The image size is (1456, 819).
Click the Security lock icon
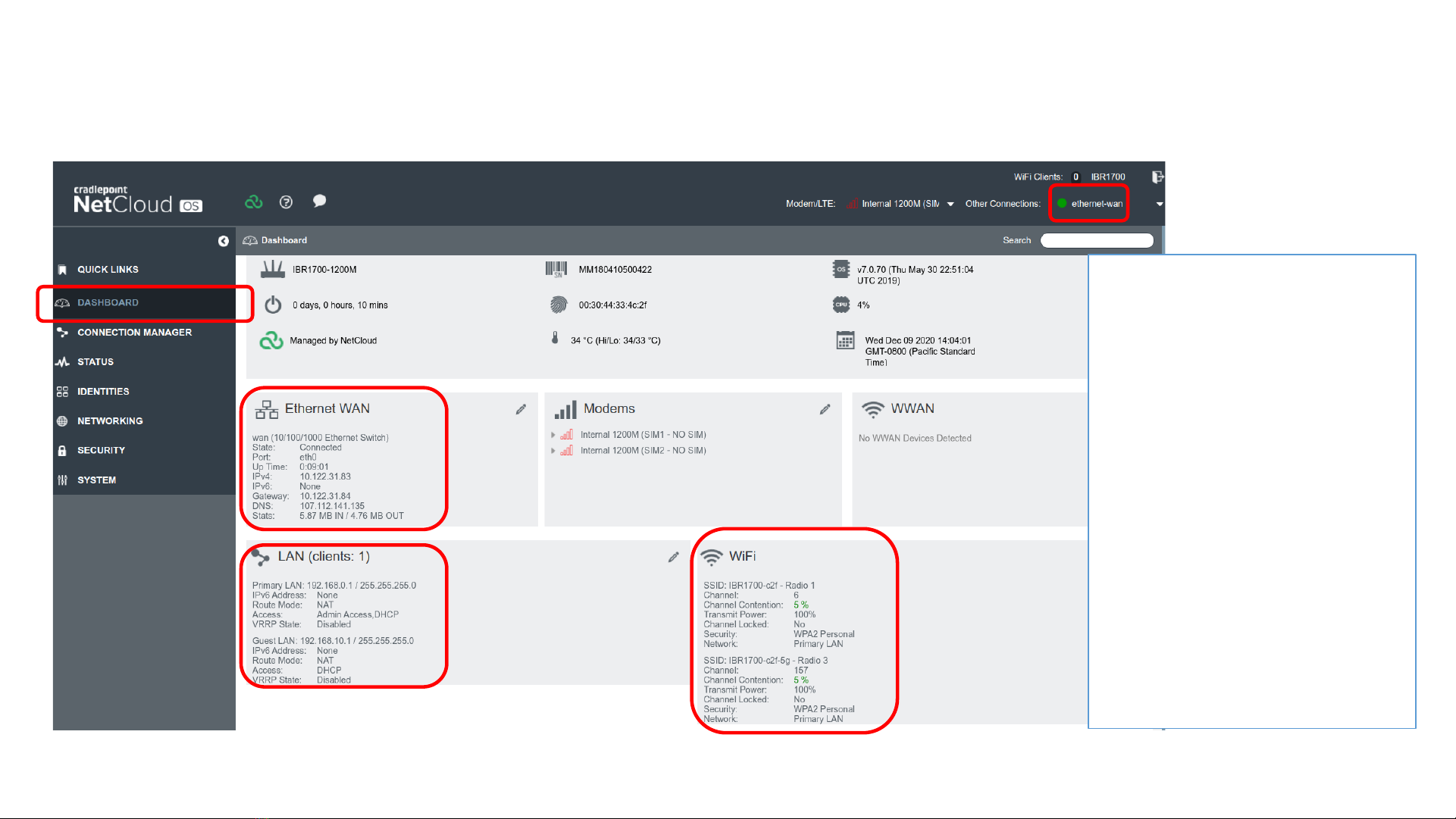click(62, 451)
